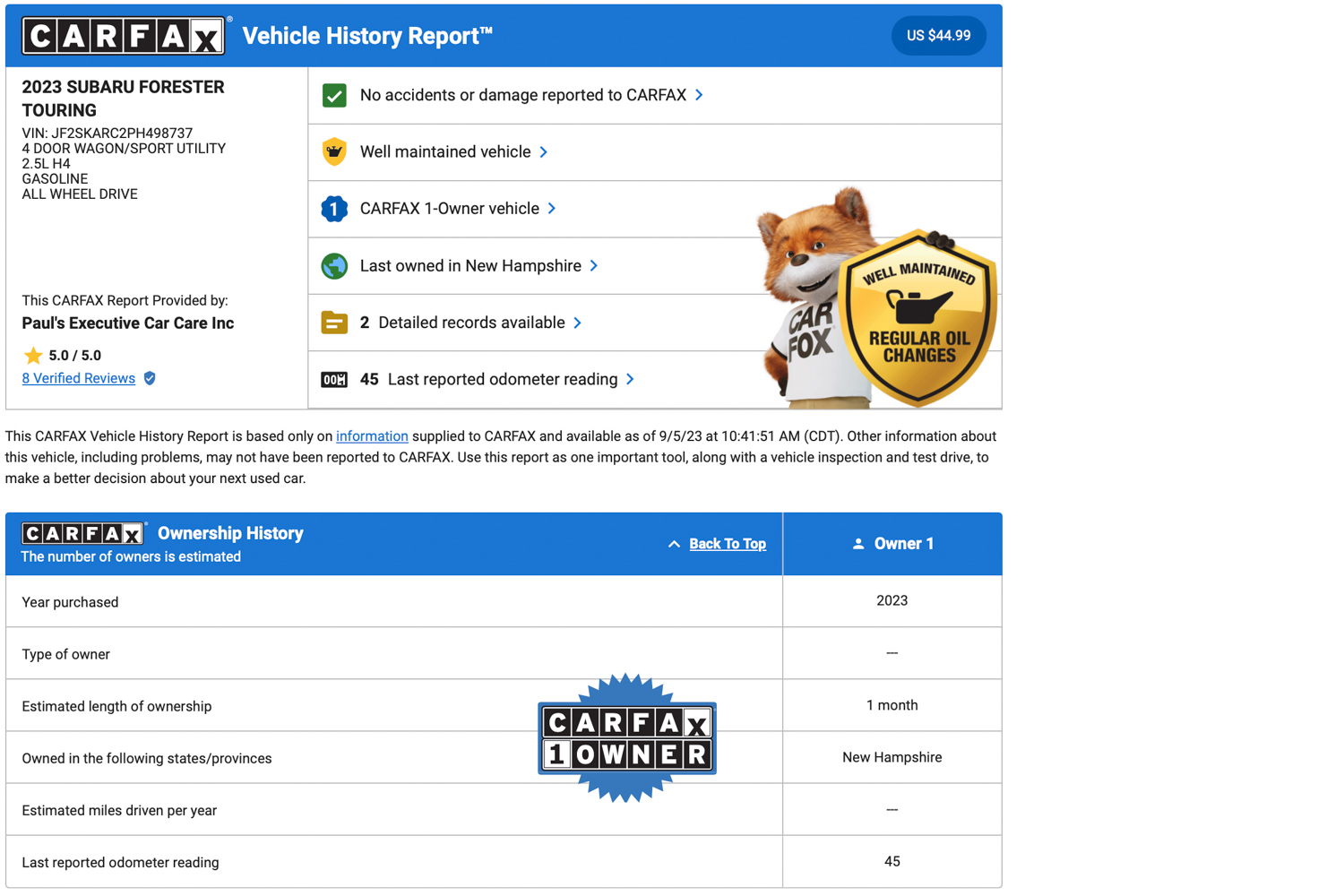
Task: Click the 2023 Subaru Forester Touring title
Action: click(x=123, y=99)
